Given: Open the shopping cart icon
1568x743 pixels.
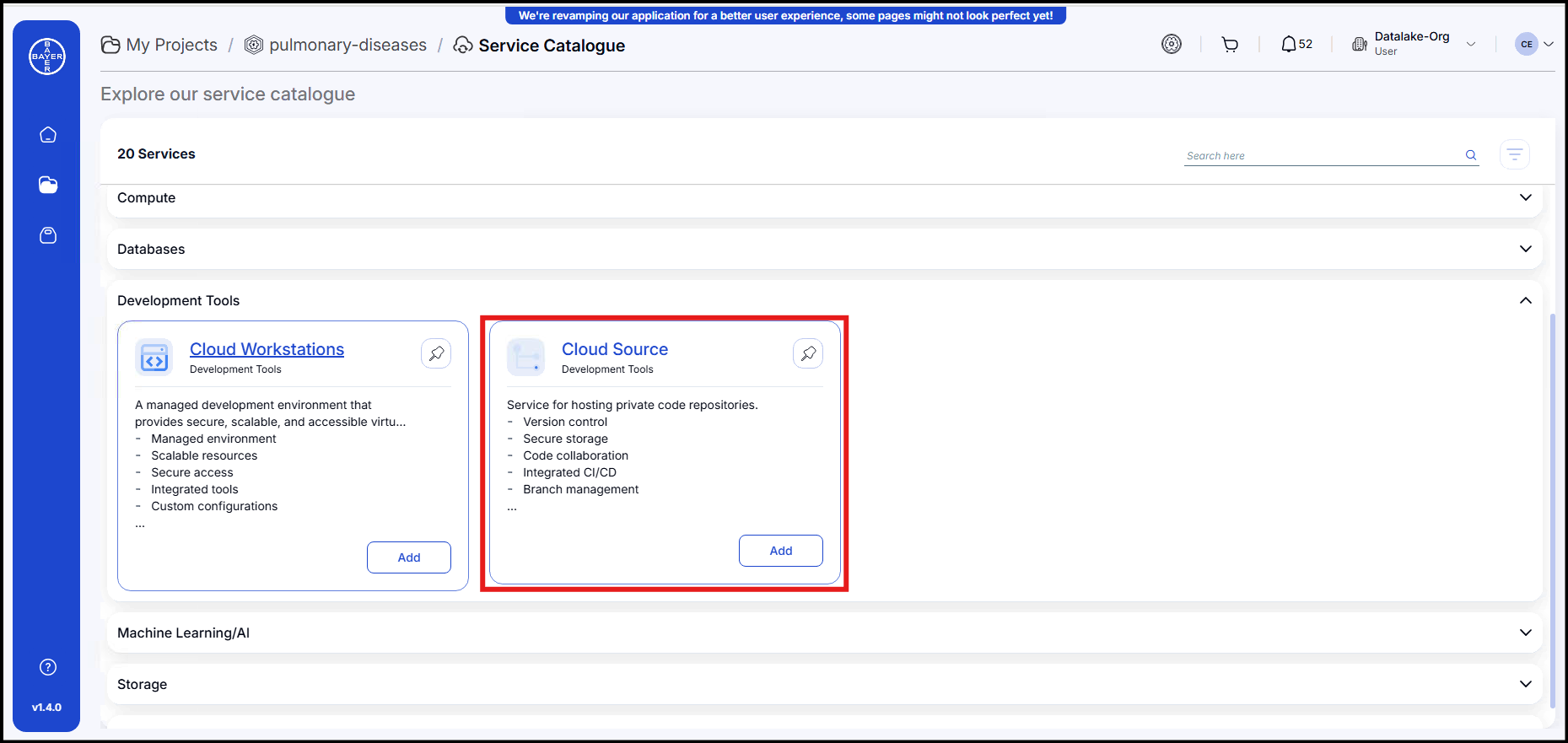Looking at the screenshot, I should coord(1230,45).
